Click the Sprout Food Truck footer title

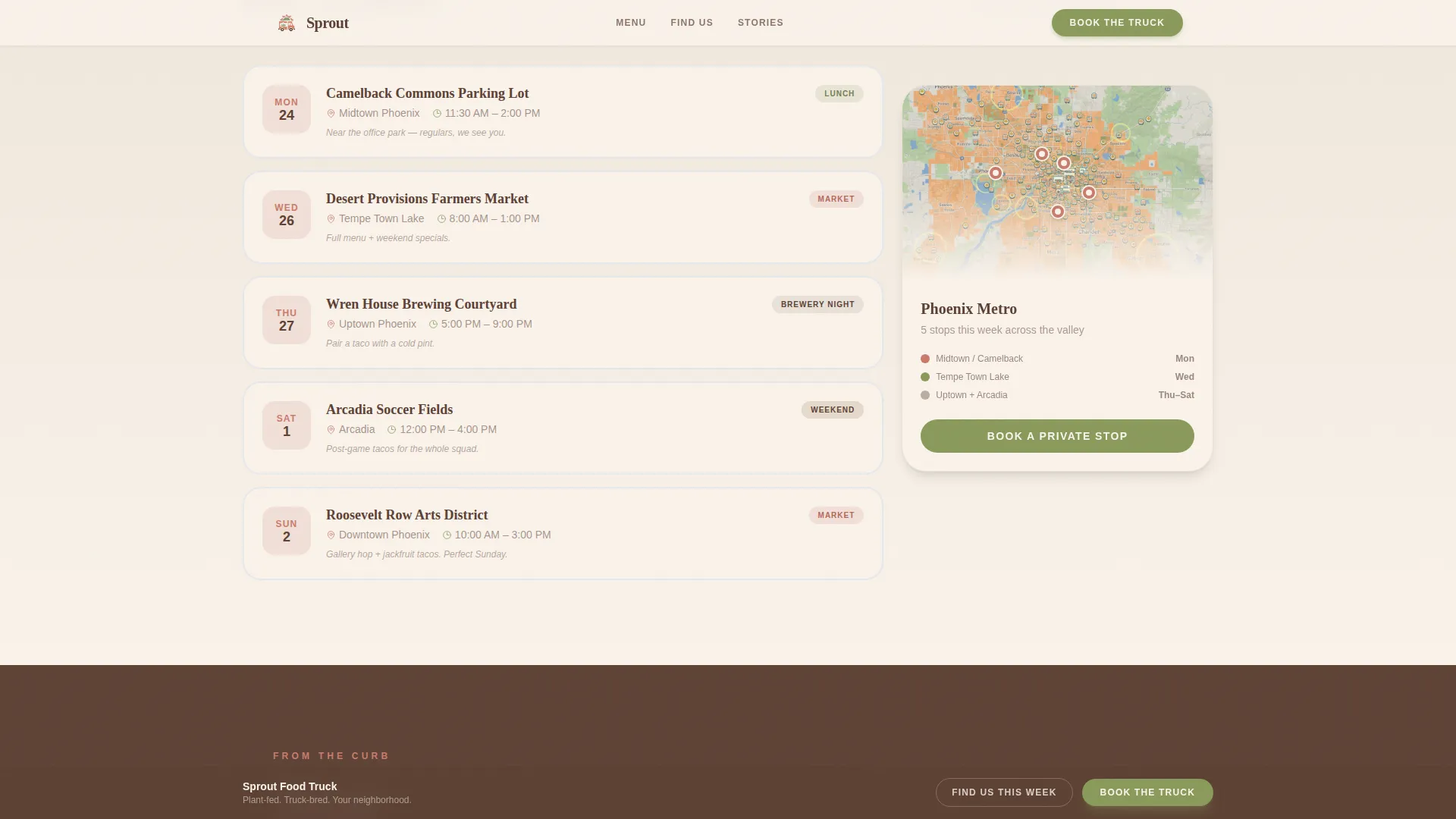(x=290, y=787)
